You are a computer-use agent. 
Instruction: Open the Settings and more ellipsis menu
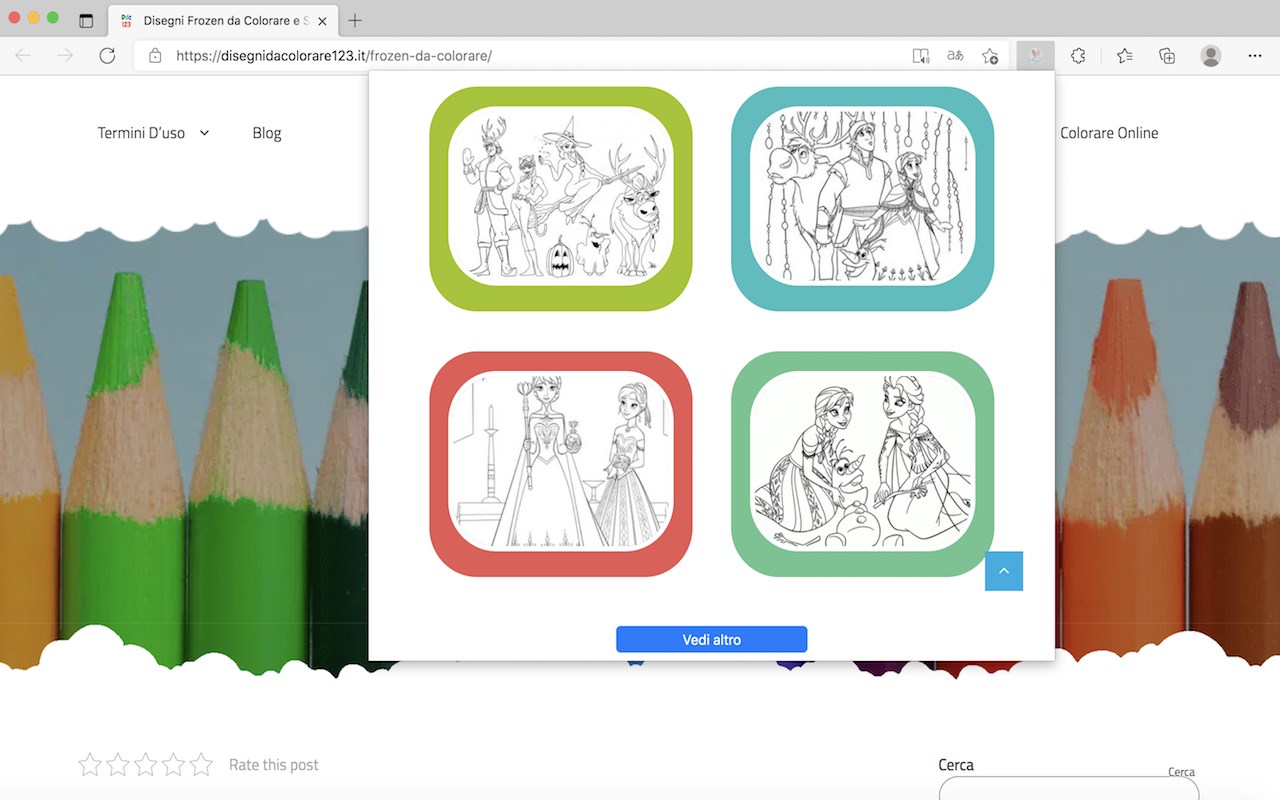coord(1255,56)
